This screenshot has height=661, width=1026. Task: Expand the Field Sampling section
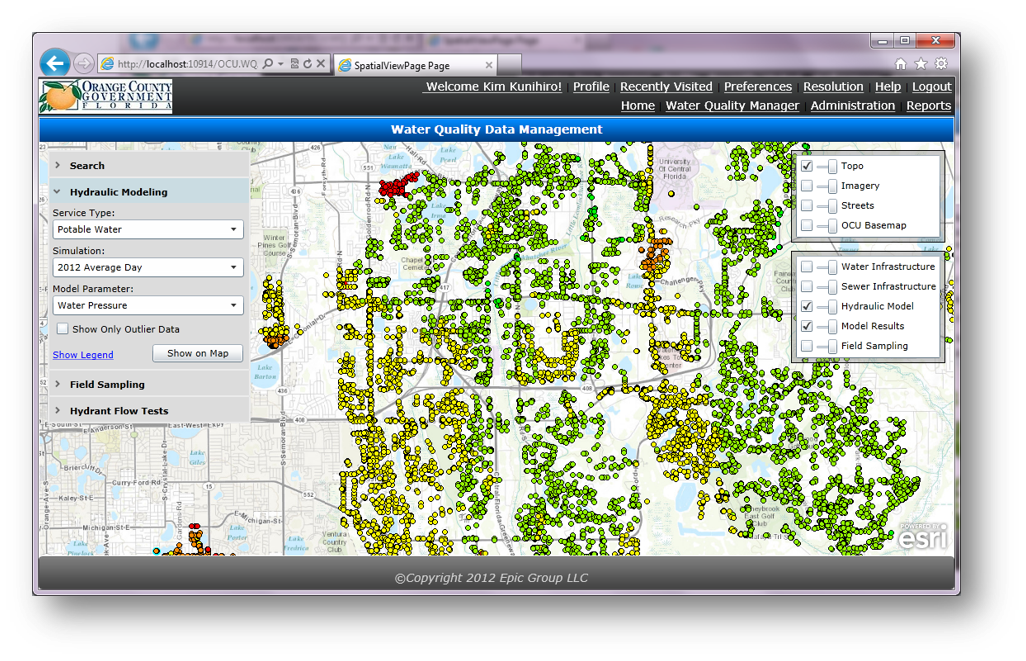click(107, 384)
